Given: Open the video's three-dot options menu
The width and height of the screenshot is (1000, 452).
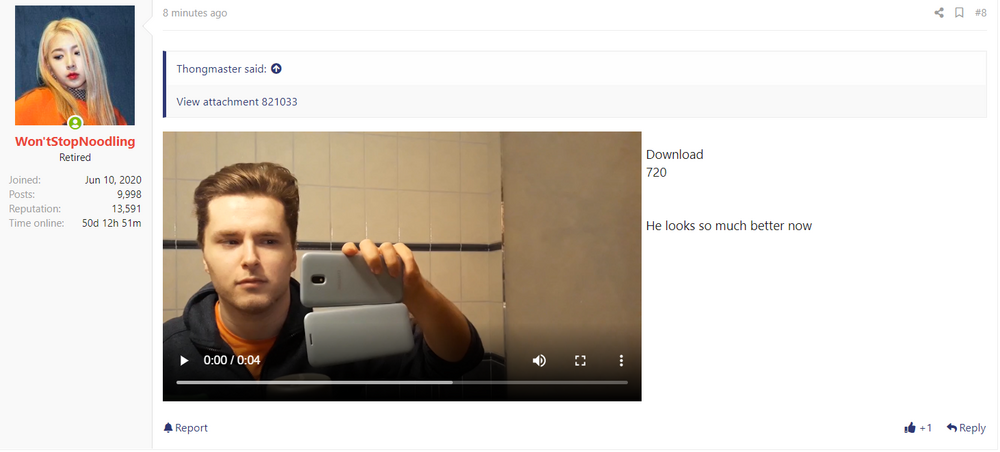Looking at the screenshot, I should coord(621,360).
